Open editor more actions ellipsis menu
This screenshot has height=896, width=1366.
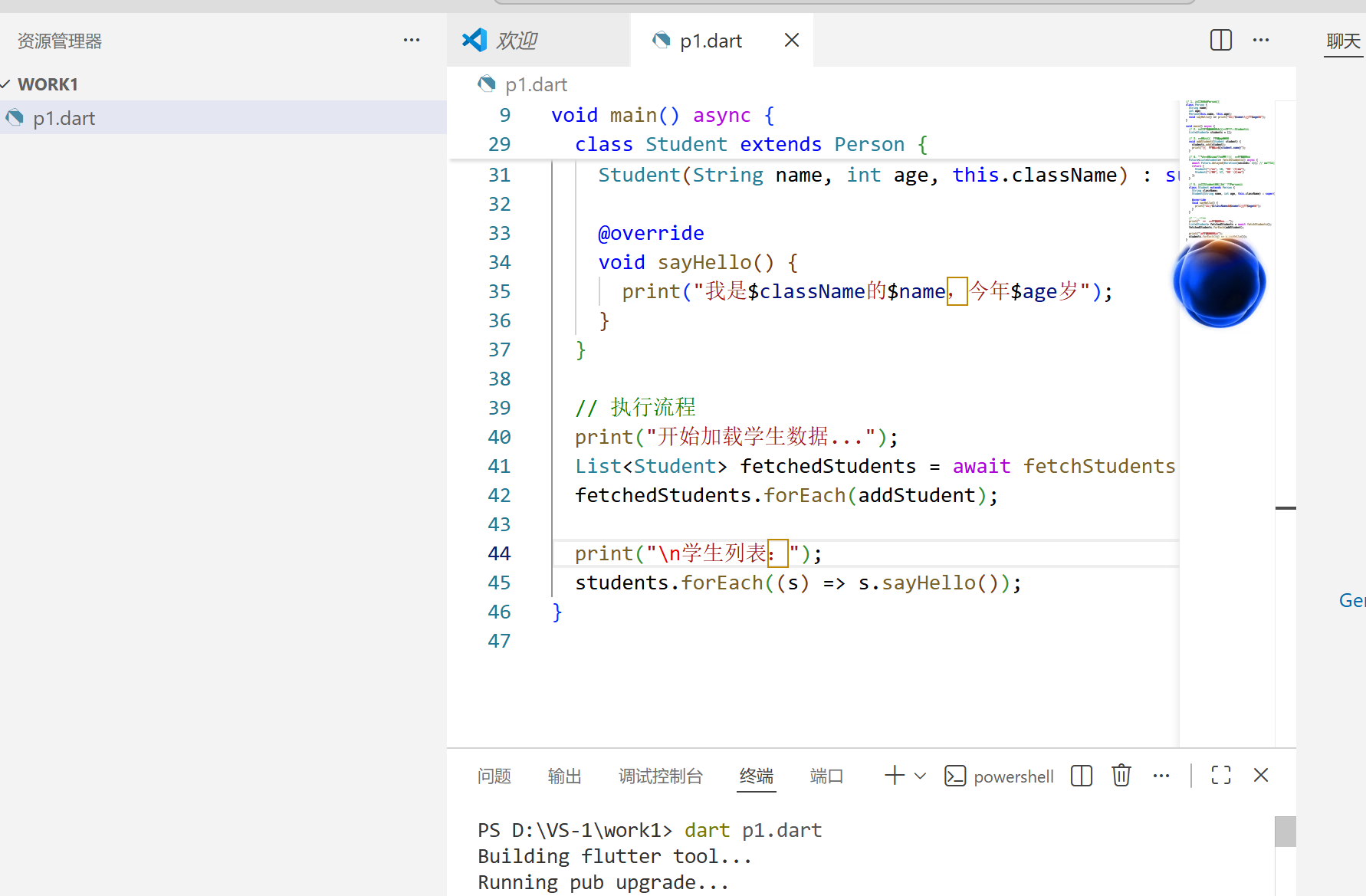(x=1261, y=40)
